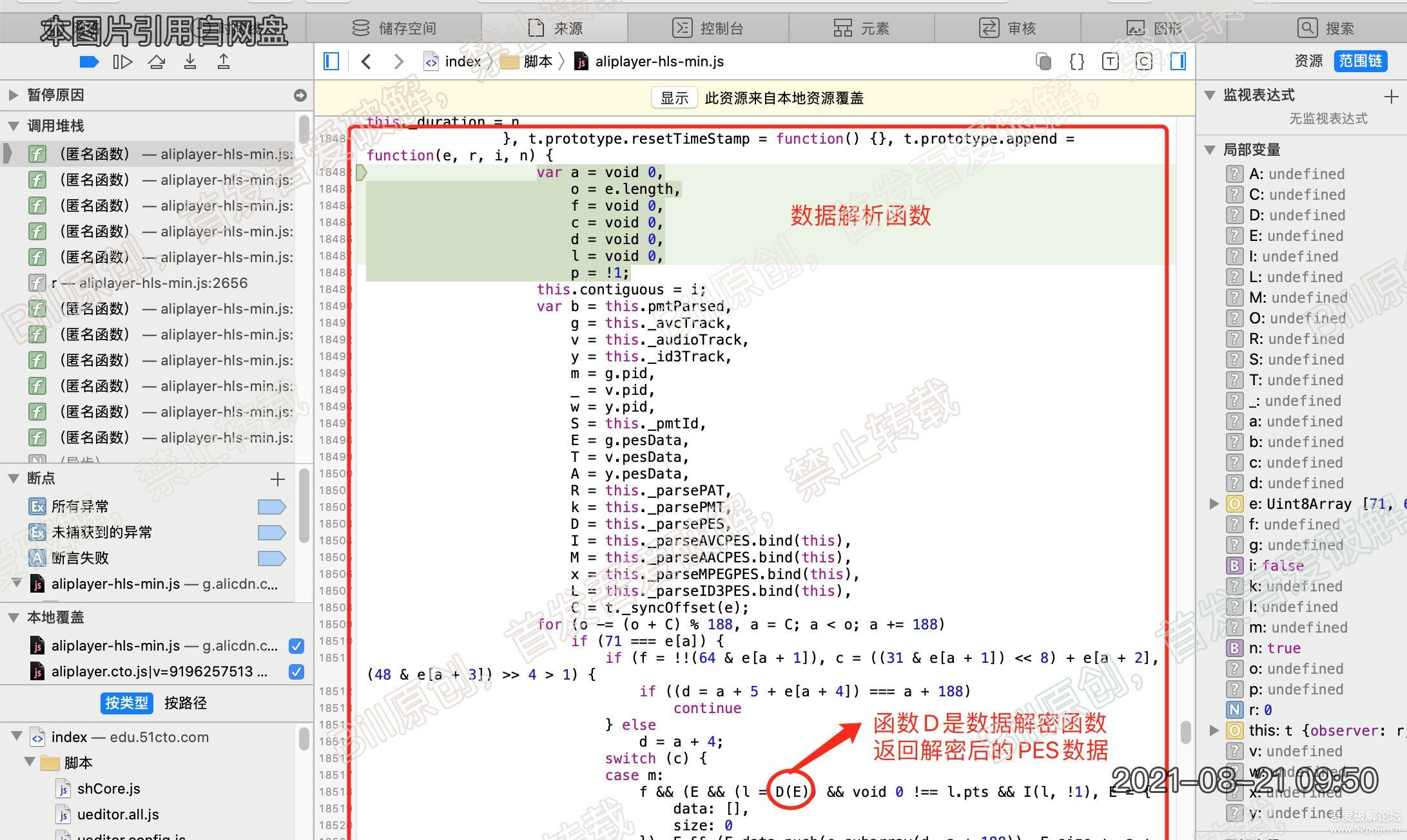This screenshot has width=1407, height=840.
Task: Click the resource tree scrollbar
Action: [x=304, y=739]
